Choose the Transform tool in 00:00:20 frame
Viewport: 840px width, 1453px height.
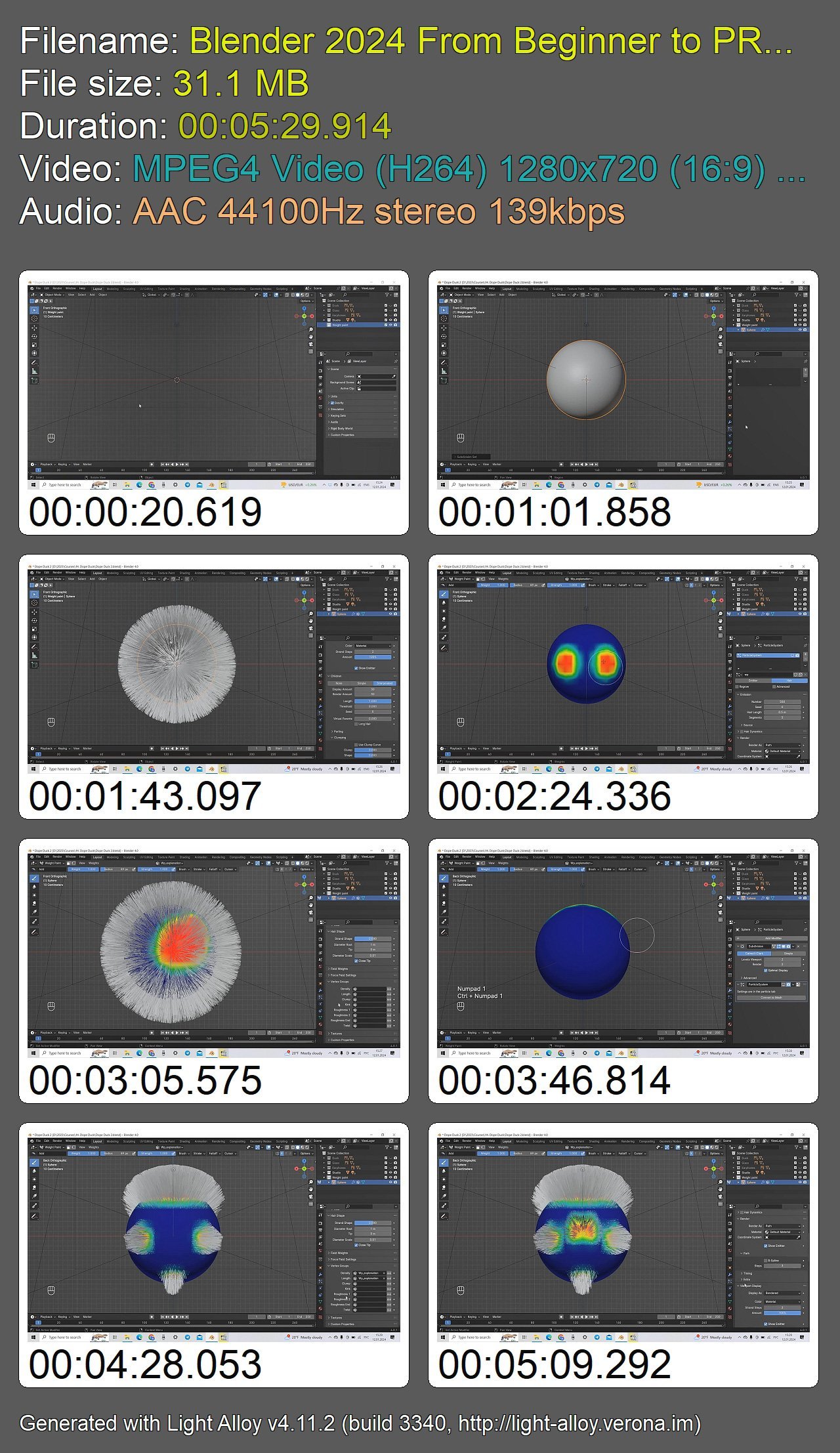tap(34, 353)
